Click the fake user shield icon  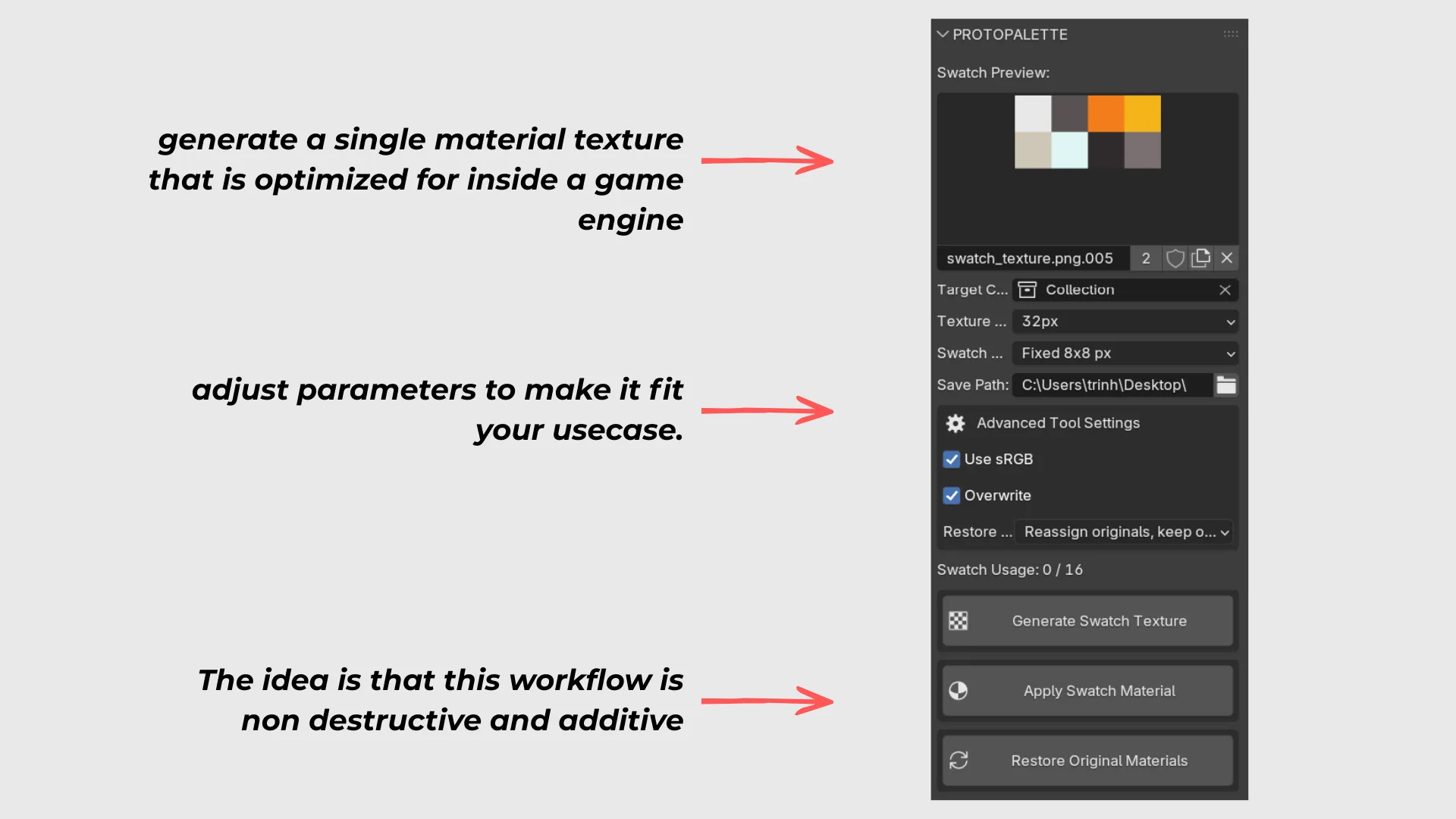[1175, 259]
